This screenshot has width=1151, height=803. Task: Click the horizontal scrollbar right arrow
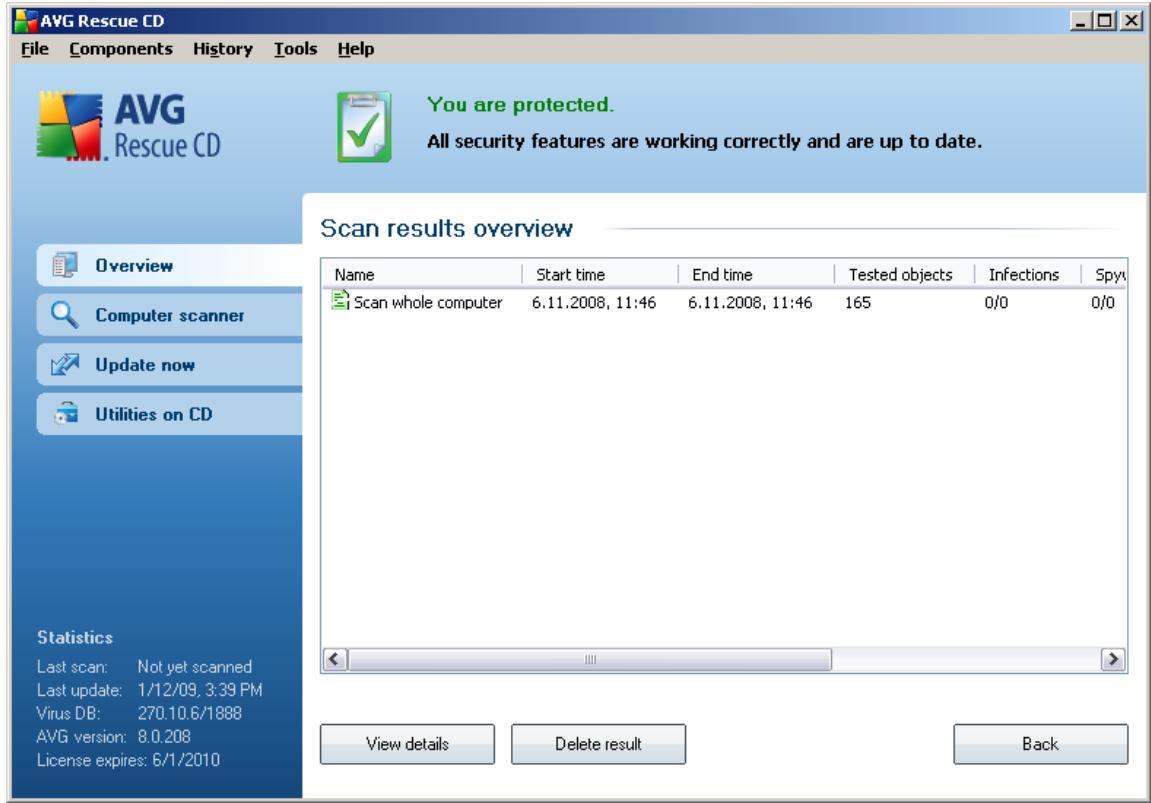pos(1113,659)
